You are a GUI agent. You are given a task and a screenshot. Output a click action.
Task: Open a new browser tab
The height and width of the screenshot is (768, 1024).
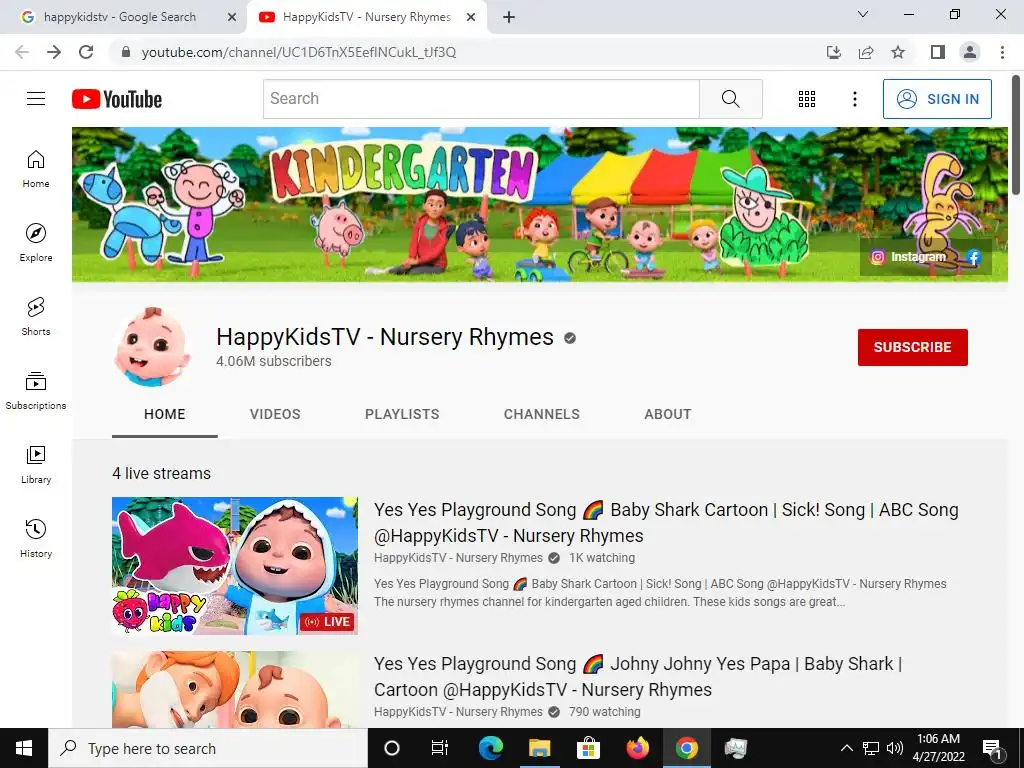click(x=509, y=18)
